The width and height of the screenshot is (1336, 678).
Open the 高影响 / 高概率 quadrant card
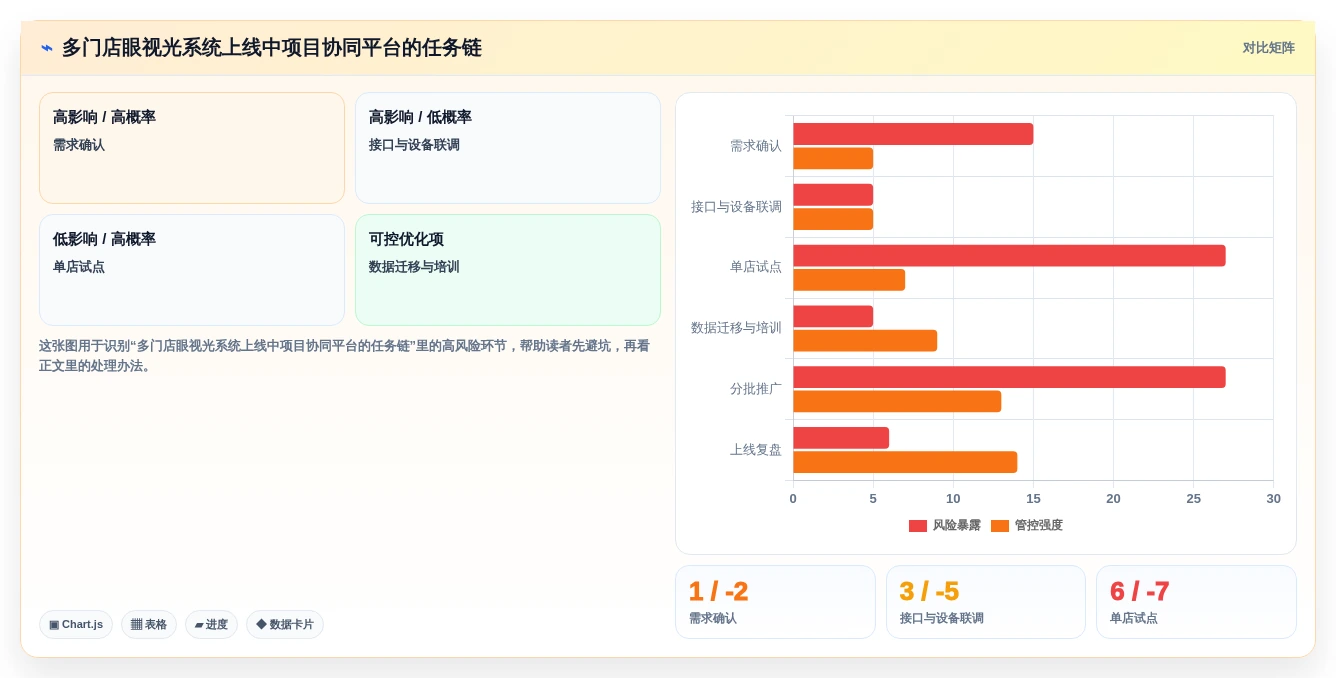coord(192,148)
